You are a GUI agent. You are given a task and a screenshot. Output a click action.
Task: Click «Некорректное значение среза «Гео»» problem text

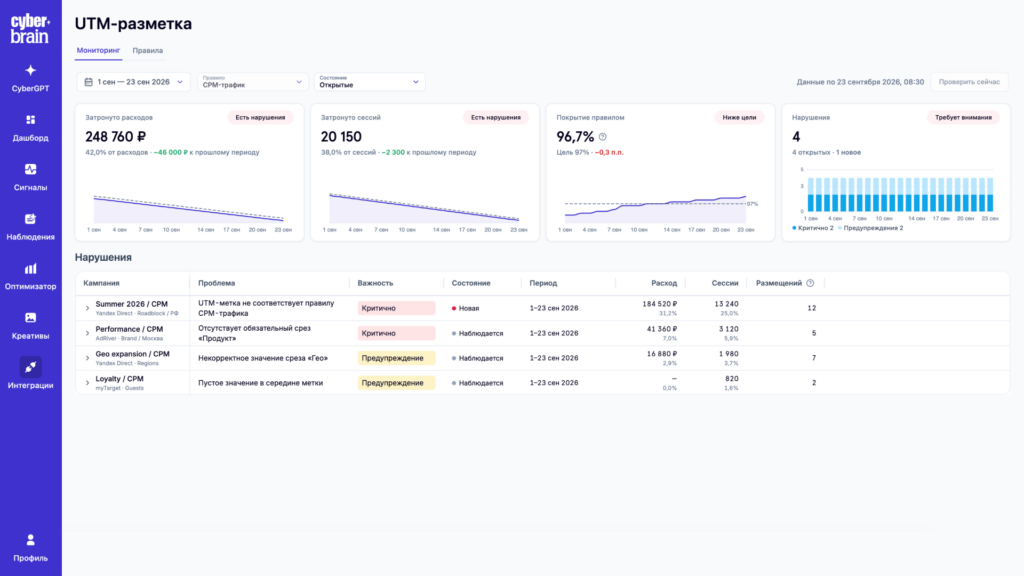pos(263,358)
